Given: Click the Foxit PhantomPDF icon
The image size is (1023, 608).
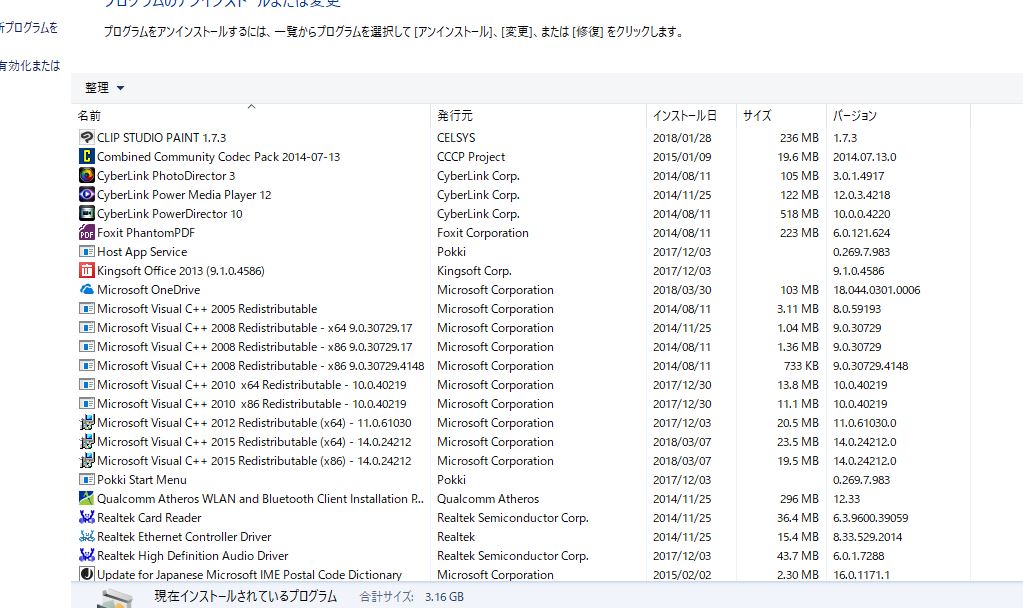Looking at the screenshot, I should tap(87, 233).
